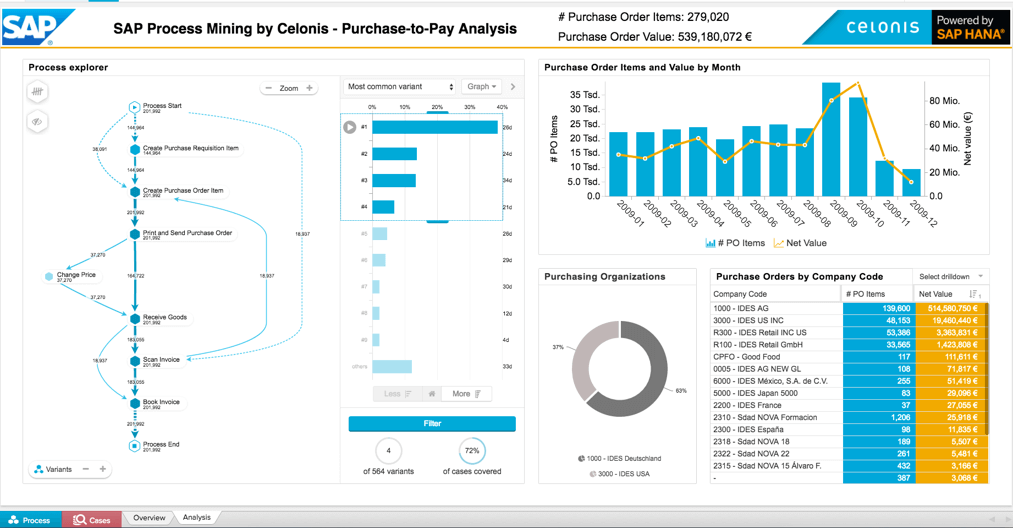1013x528 pixels.
Task: Click the 'others' variants bar
Action: (x=392, y=366)
